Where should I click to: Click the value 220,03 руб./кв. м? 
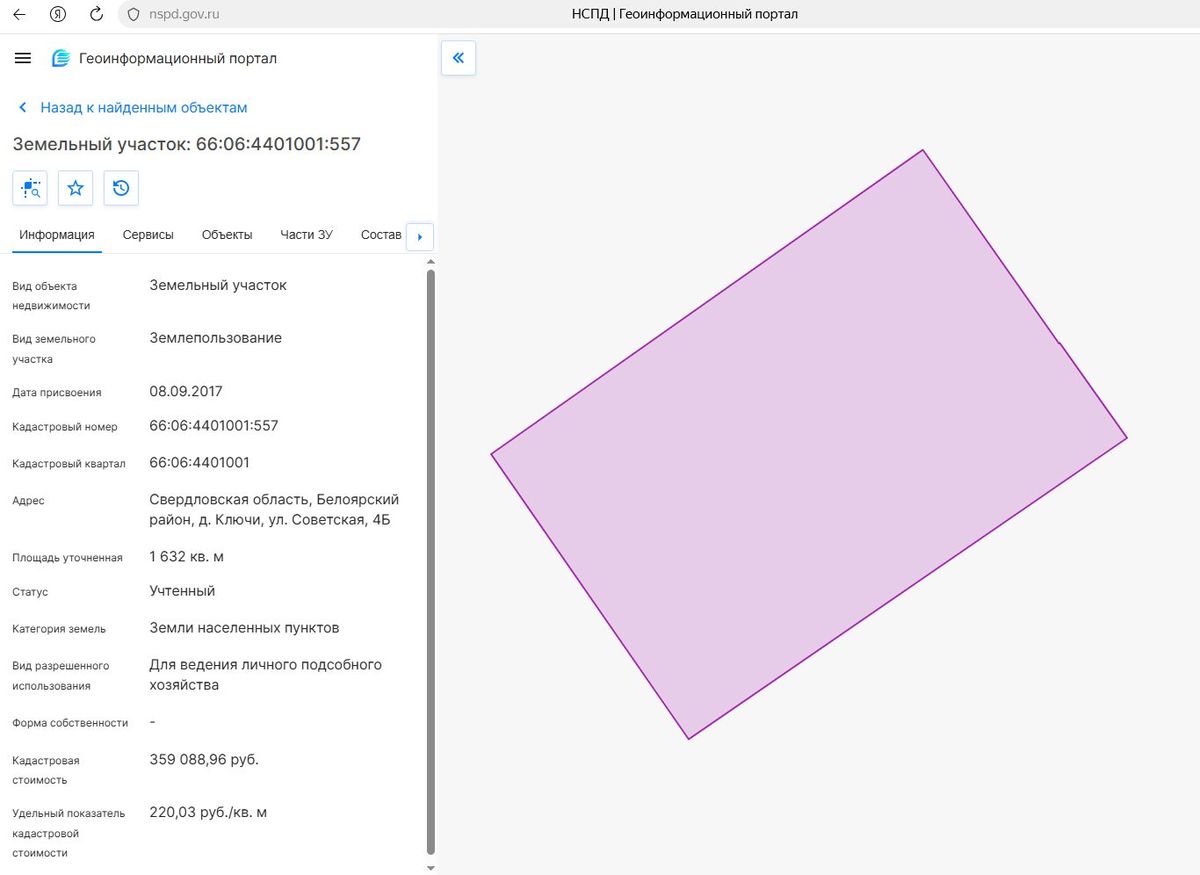point(208,813)
